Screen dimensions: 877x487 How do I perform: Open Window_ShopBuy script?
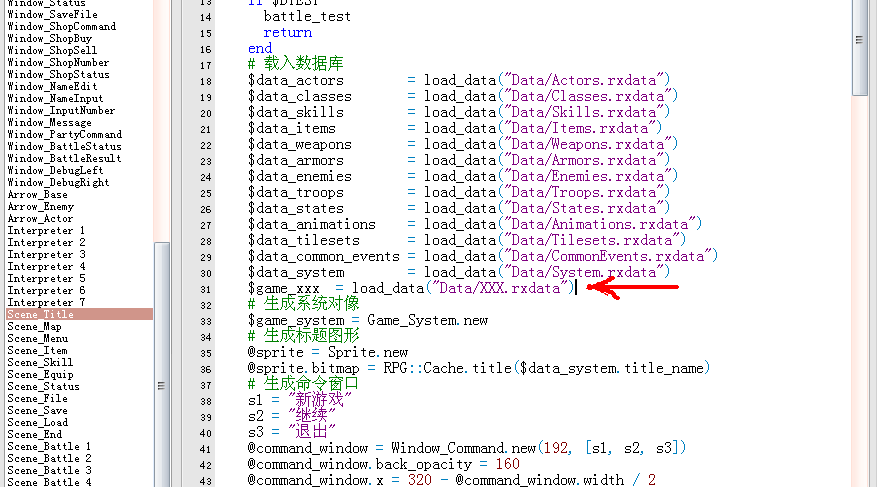(x=49, y=39)
